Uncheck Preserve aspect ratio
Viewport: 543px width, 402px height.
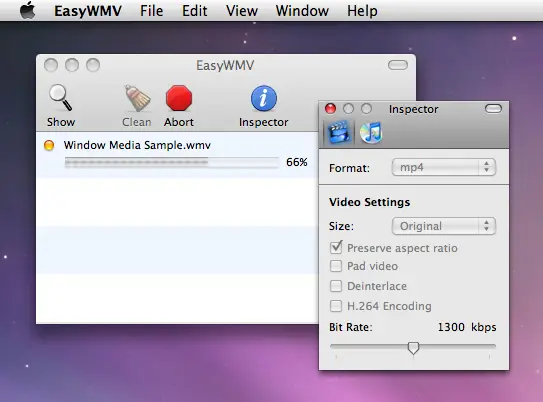(336, 247)
